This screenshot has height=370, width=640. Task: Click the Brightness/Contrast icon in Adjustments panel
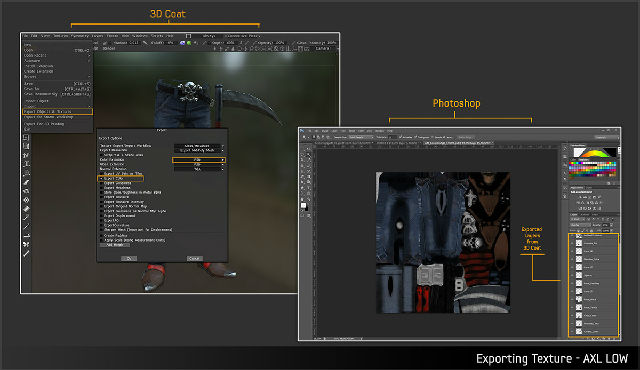click(x=580, y=197)
